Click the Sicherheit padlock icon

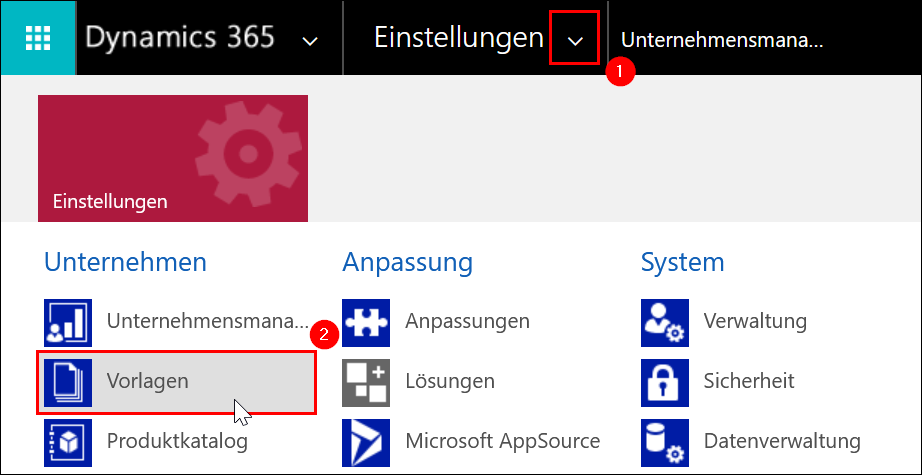(665, 383)
